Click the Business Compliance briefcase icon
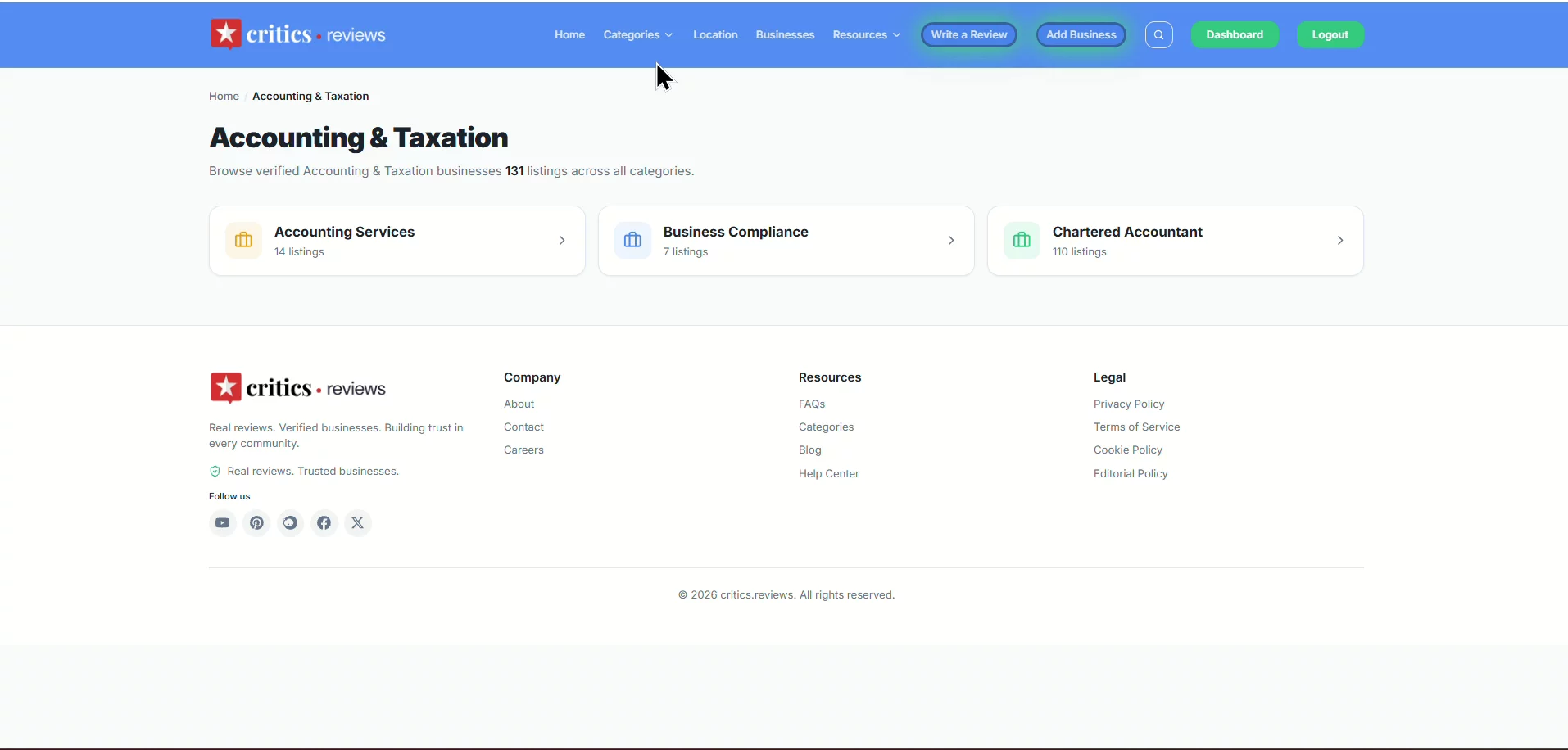The image size is (1568, 750). (633, 241)
